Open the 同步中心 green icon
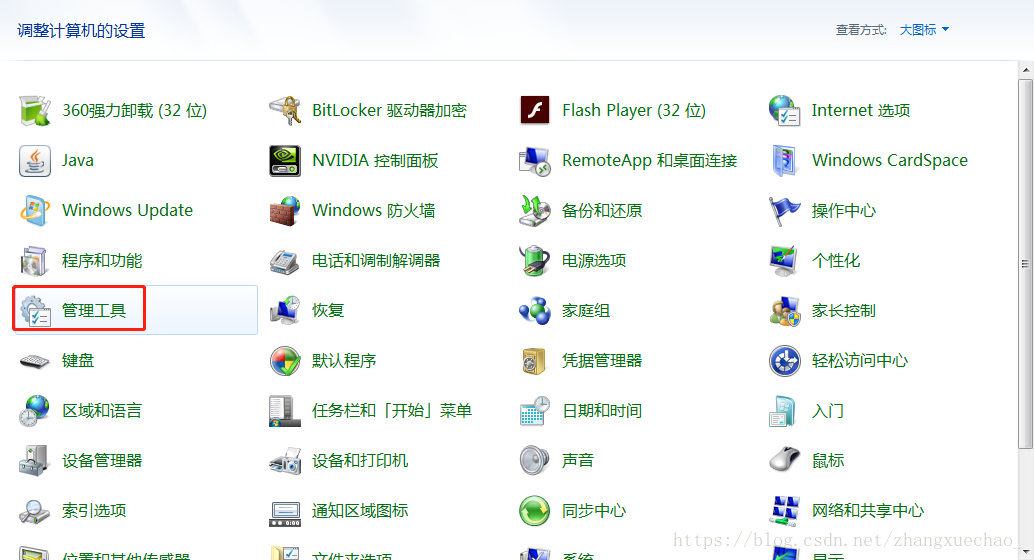Image resolution: width=1034 pixels, height=560 pixels. 535,511
